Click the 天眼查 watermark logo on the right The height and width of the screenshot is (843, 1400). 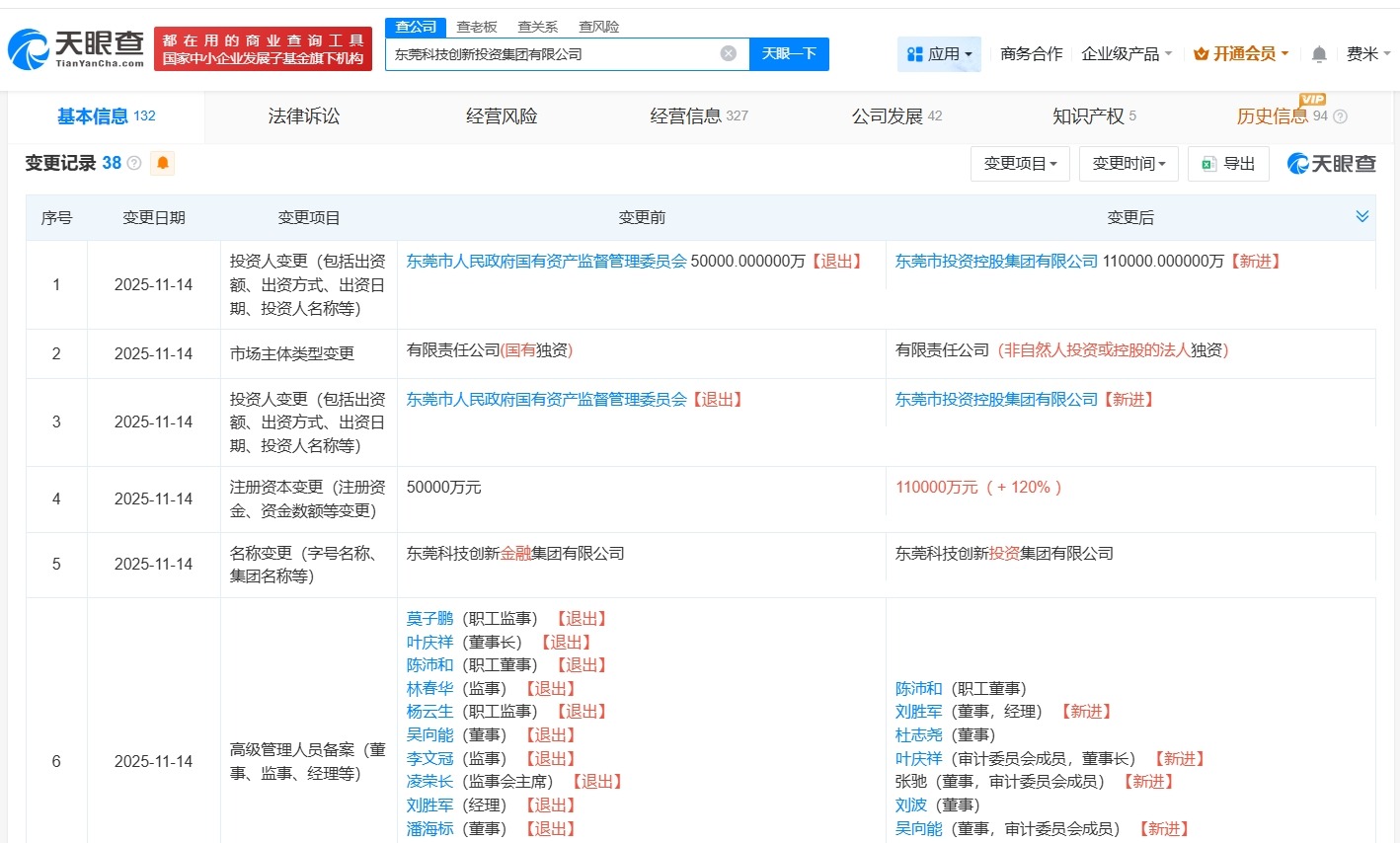[1330, 163]
